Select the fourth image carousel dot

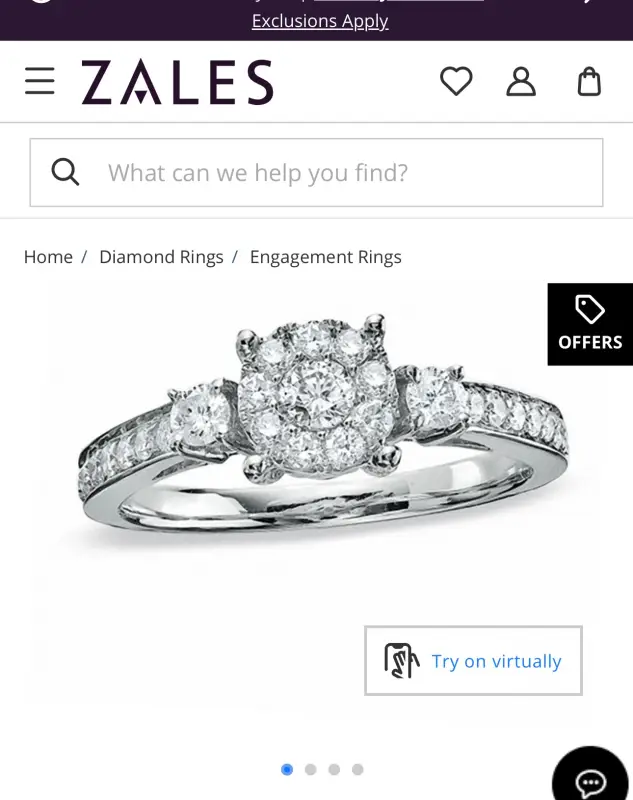click(x=358, y=769)
